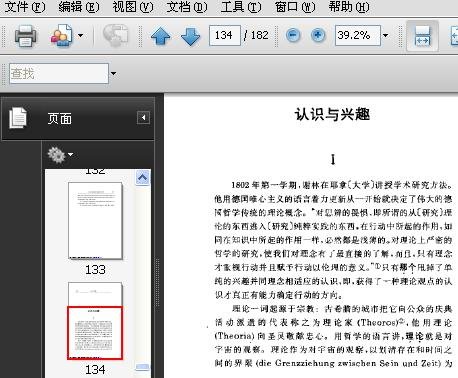458x378 pixels.
Task: Click the Find (查找) search box
Action: tap(59, 73)
